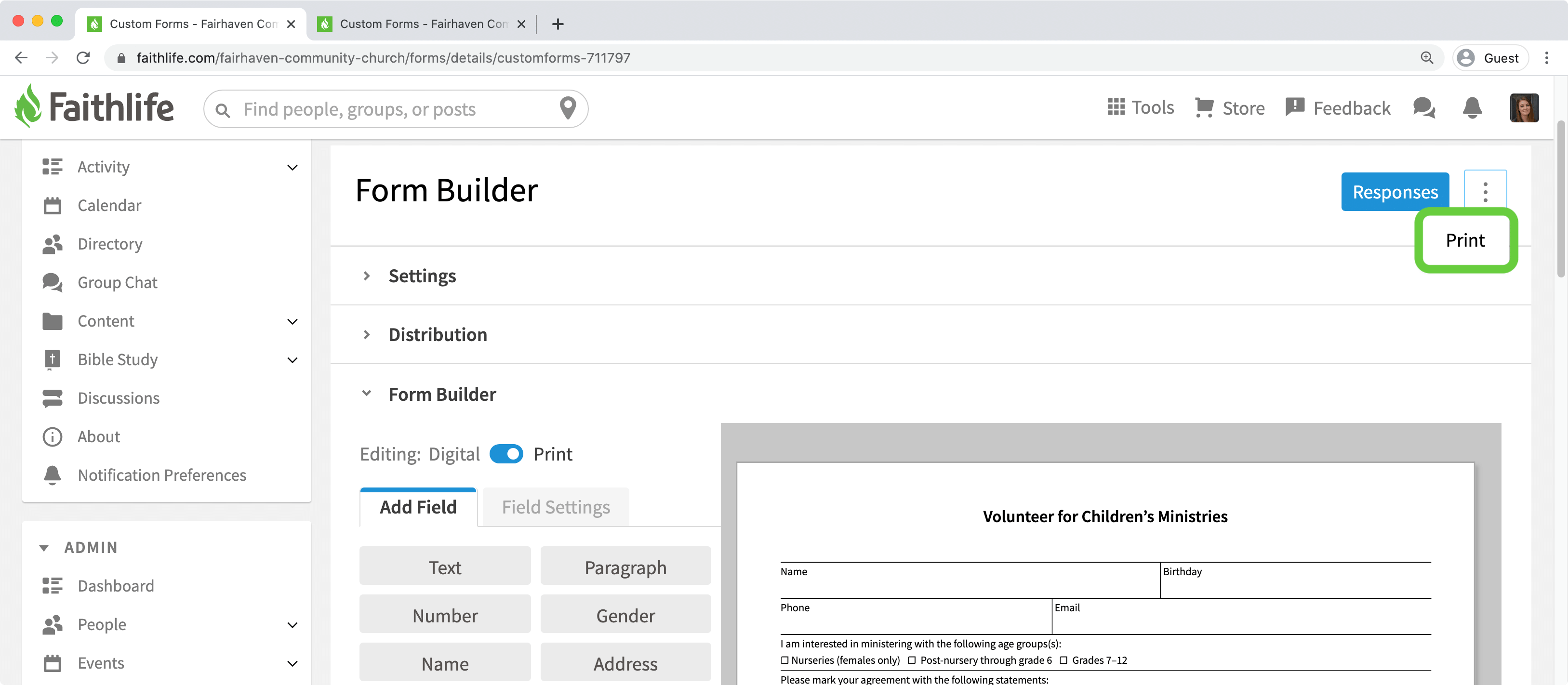This screenshot has height=685, width=1568.
Task: Expand the Events chevron under Admin
Action: pos(292,664)
